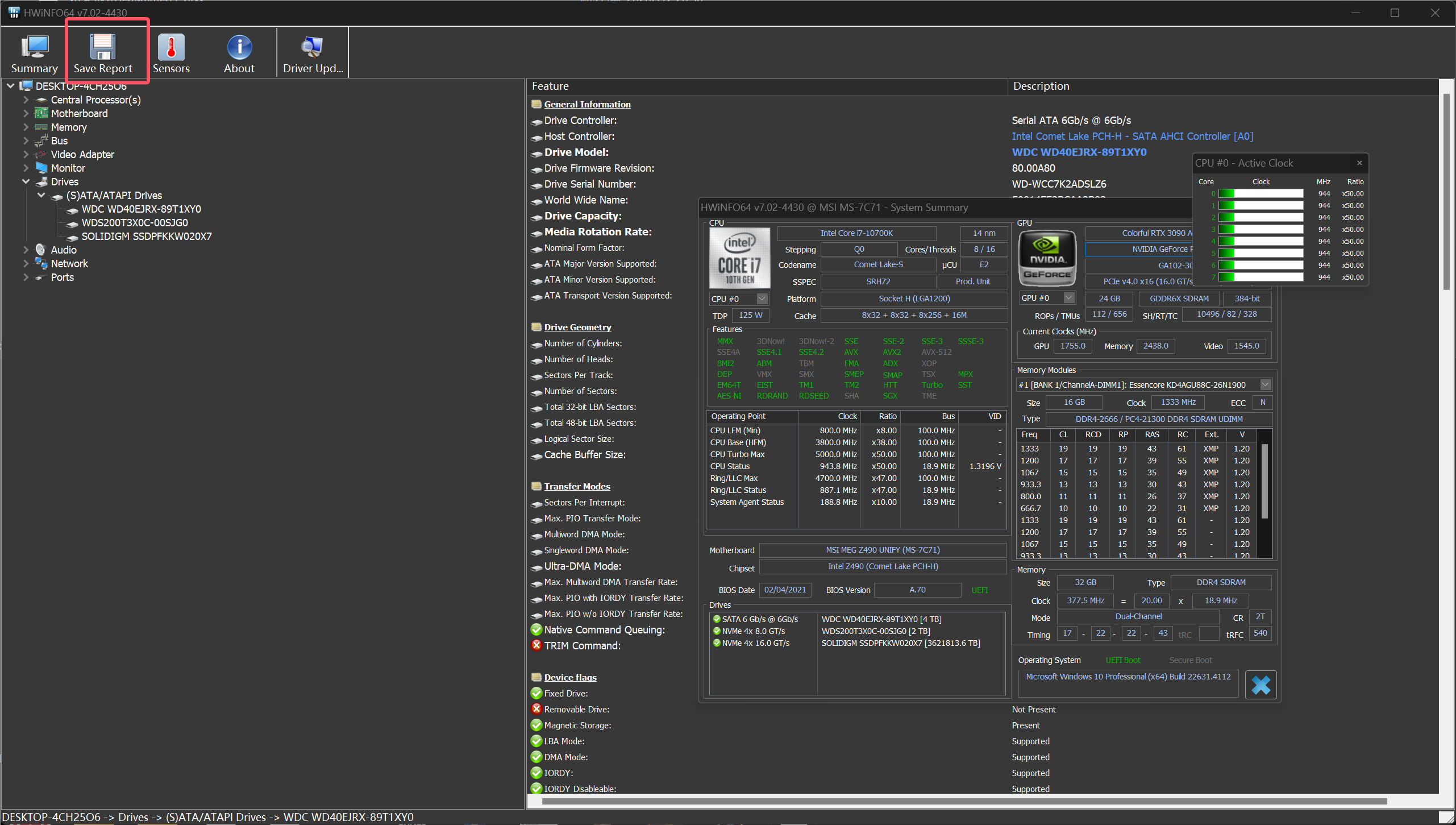
Task: Select the Transfer Modes section icon
Action: (x=536, y=486)
